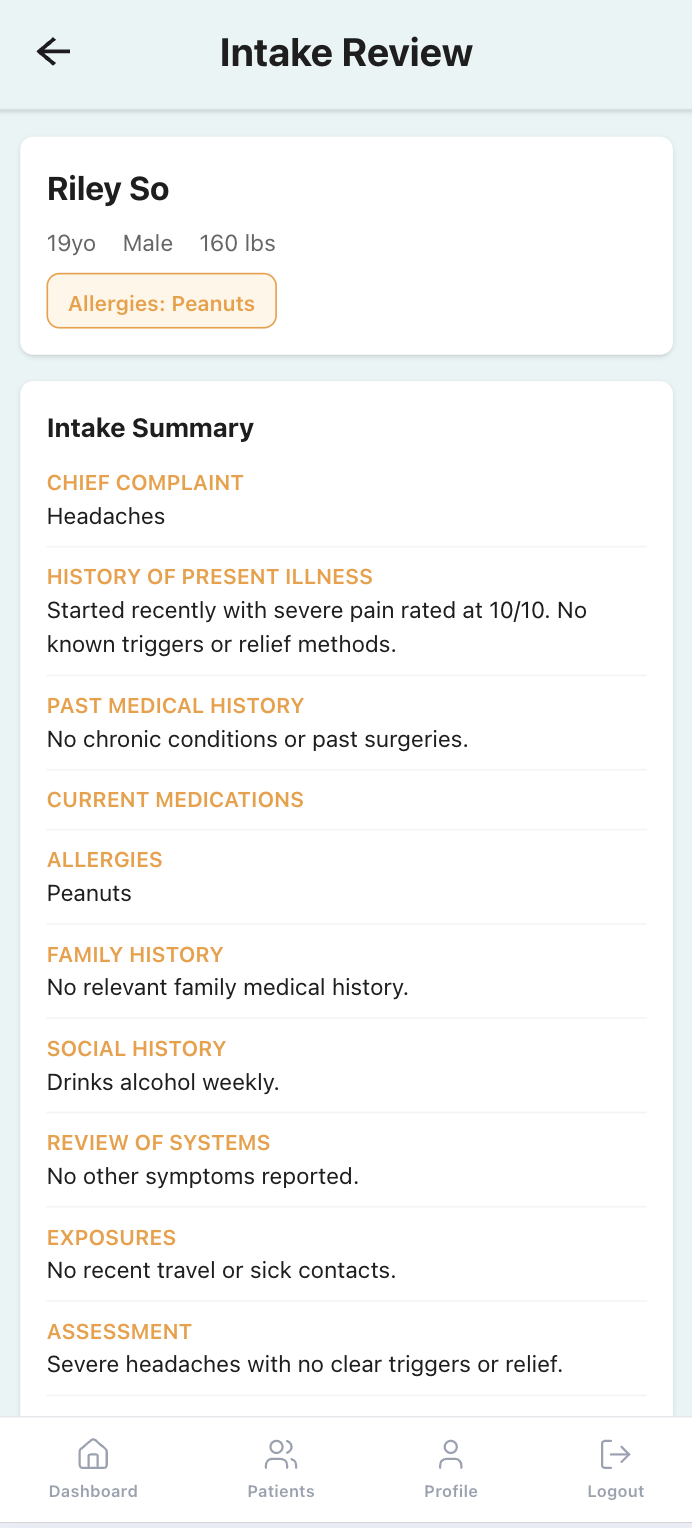Tap the Dashboard tab label
Viewport: 692px width, 1528px height.
click(x=93, y=1491)
